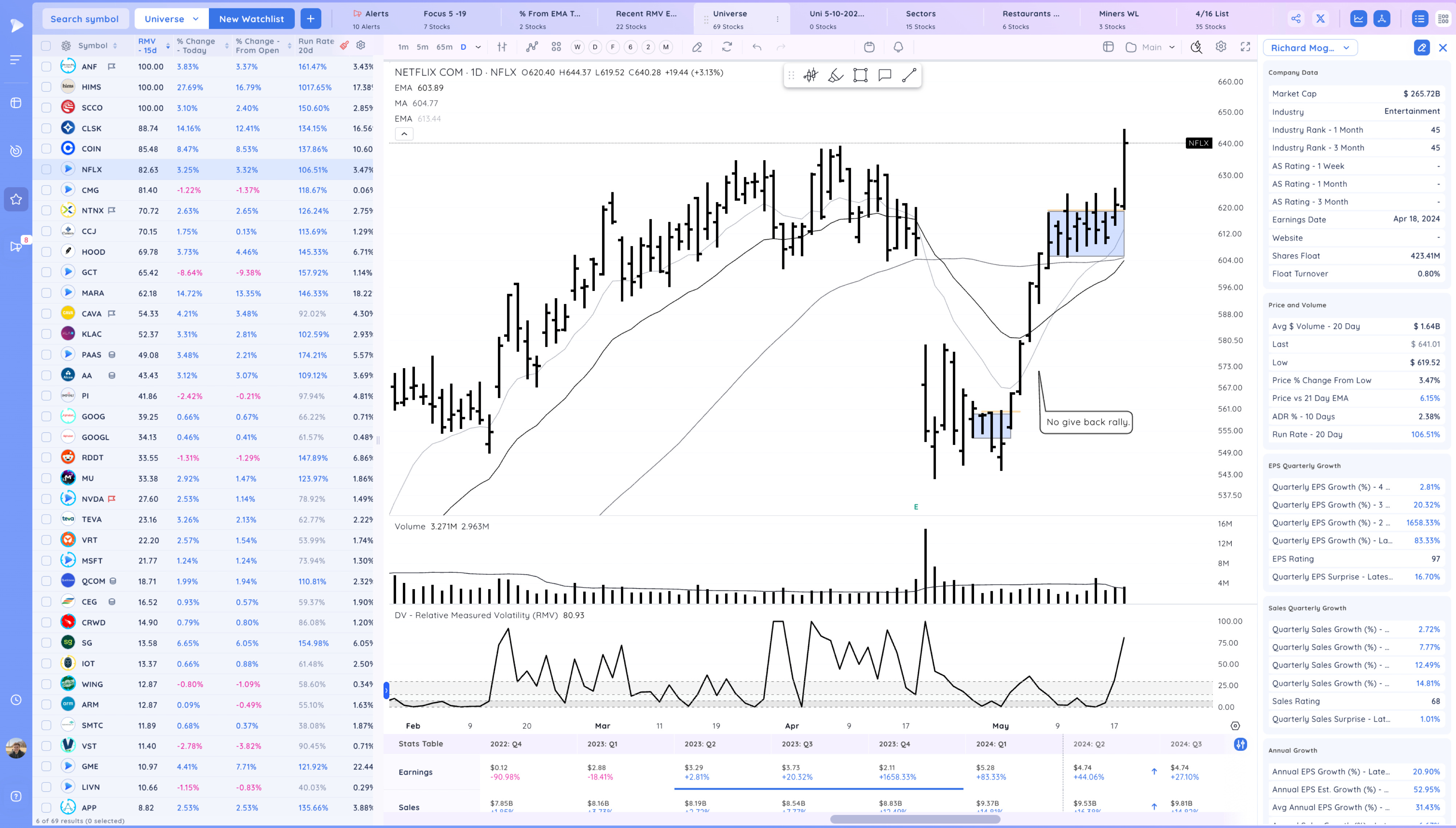Open the Richard Mog... panel dropdown

point(1310,48)
